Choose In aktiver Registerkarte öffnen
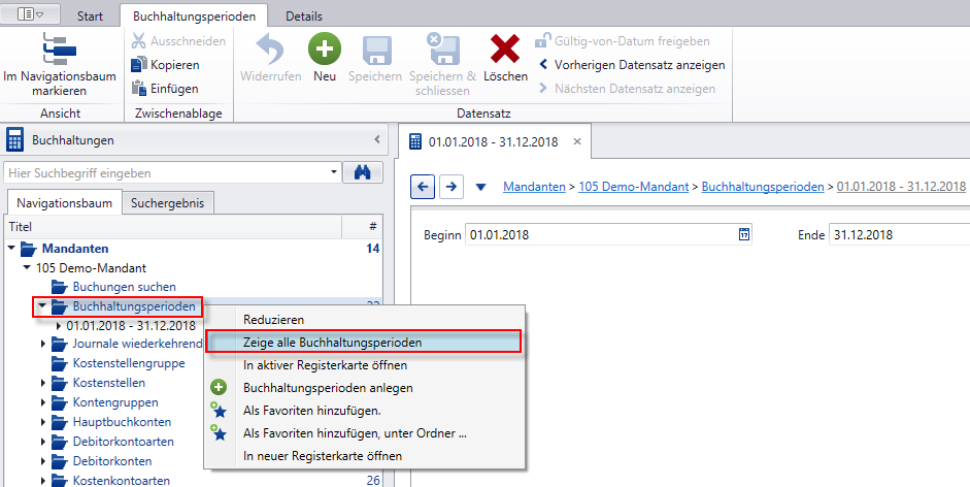Viewport: 970px width, 487px height. (x=365, y=365)
